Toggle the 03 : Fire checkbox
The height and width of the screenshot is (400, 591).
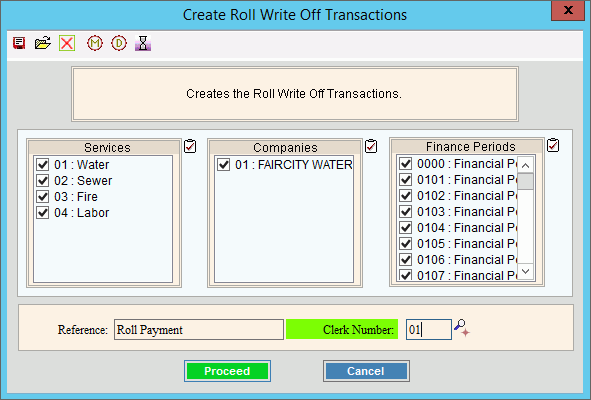click(x=43, y=196)
